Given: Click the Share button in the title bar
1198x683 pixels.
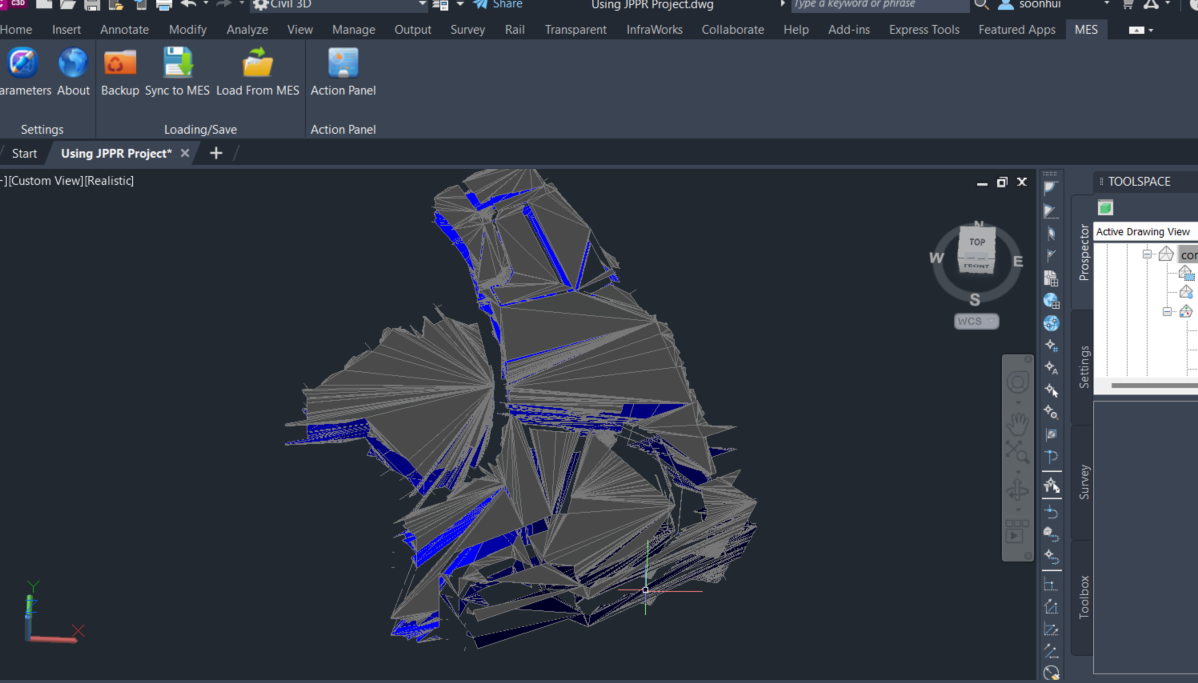Looking at the screenshot, I should tap(498, 5).
